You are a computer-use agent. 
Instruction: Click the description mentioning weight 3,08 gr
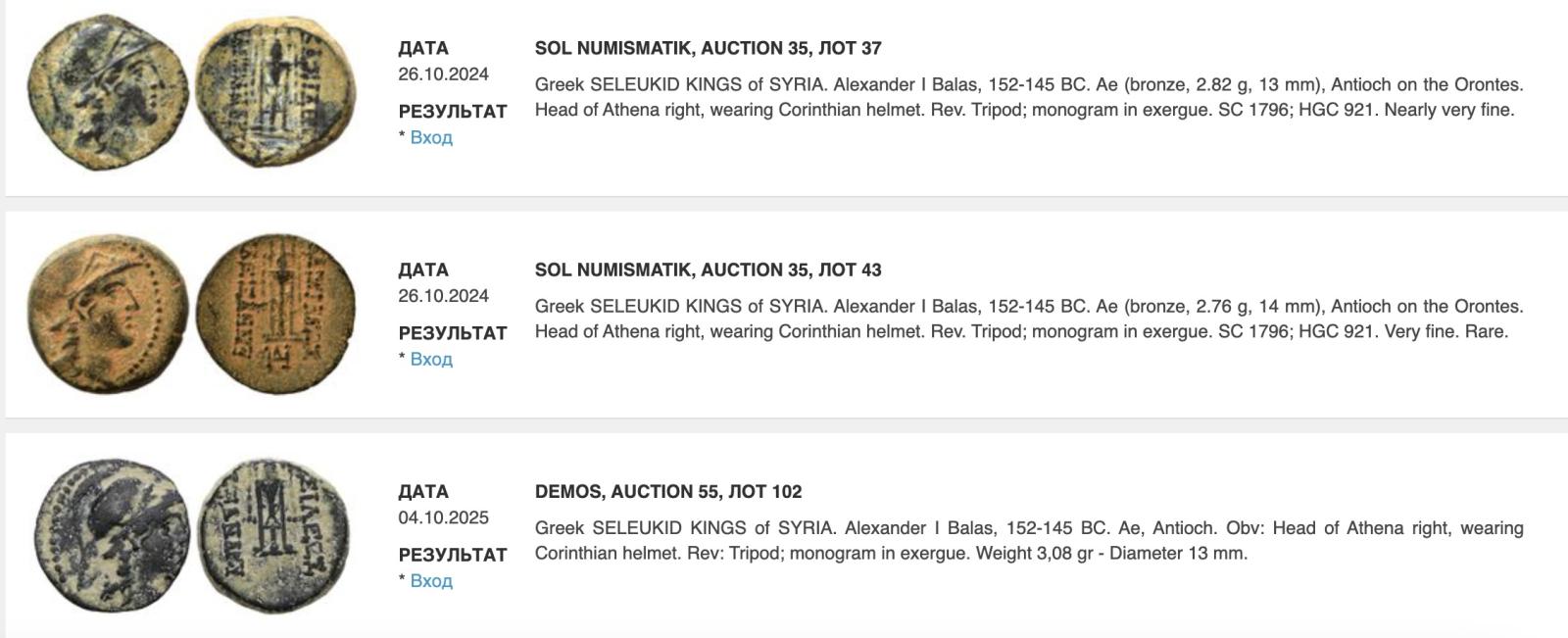[1028, 540]
